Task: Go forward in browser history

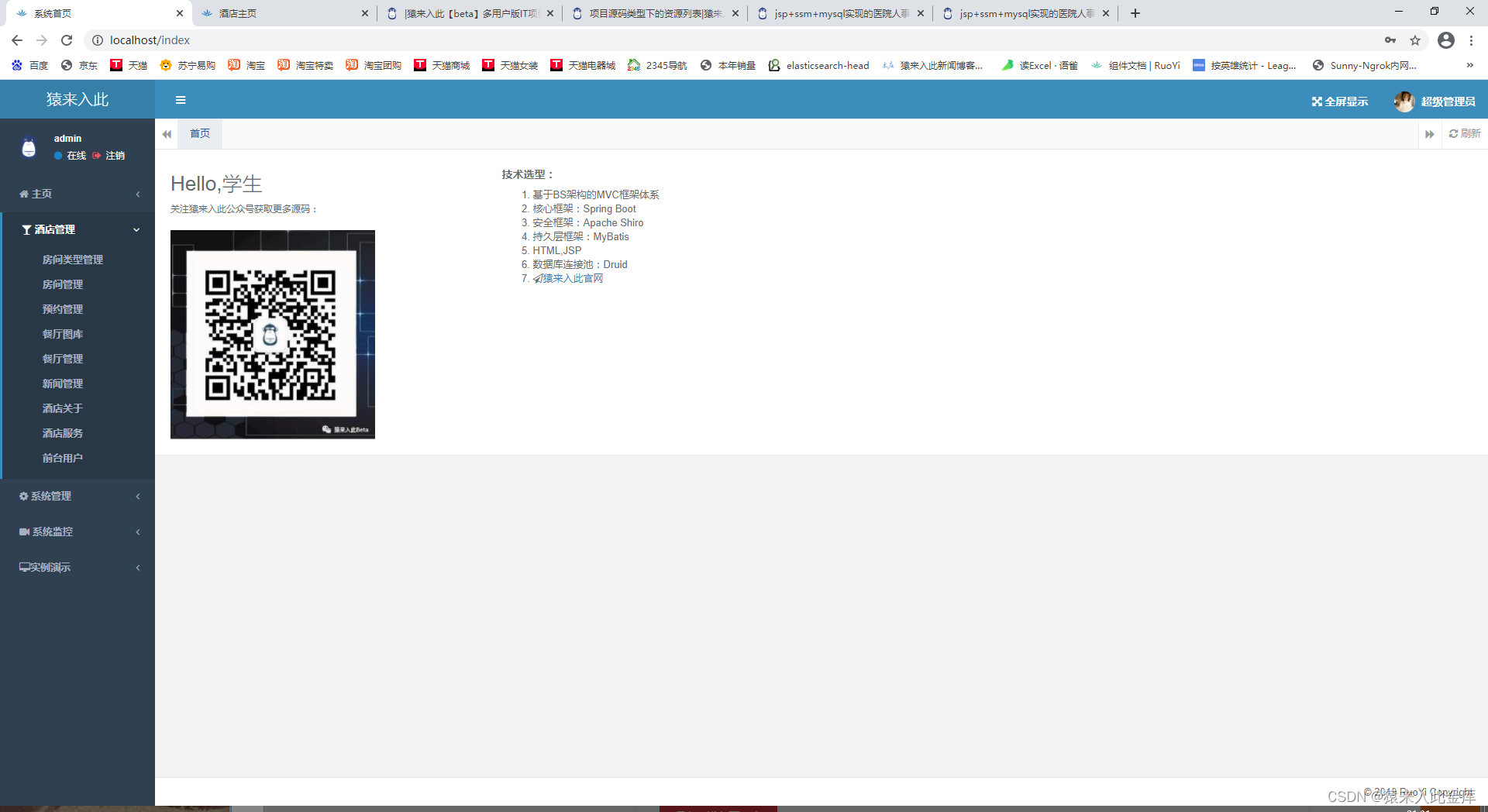Action: click(x=42, y=40)
